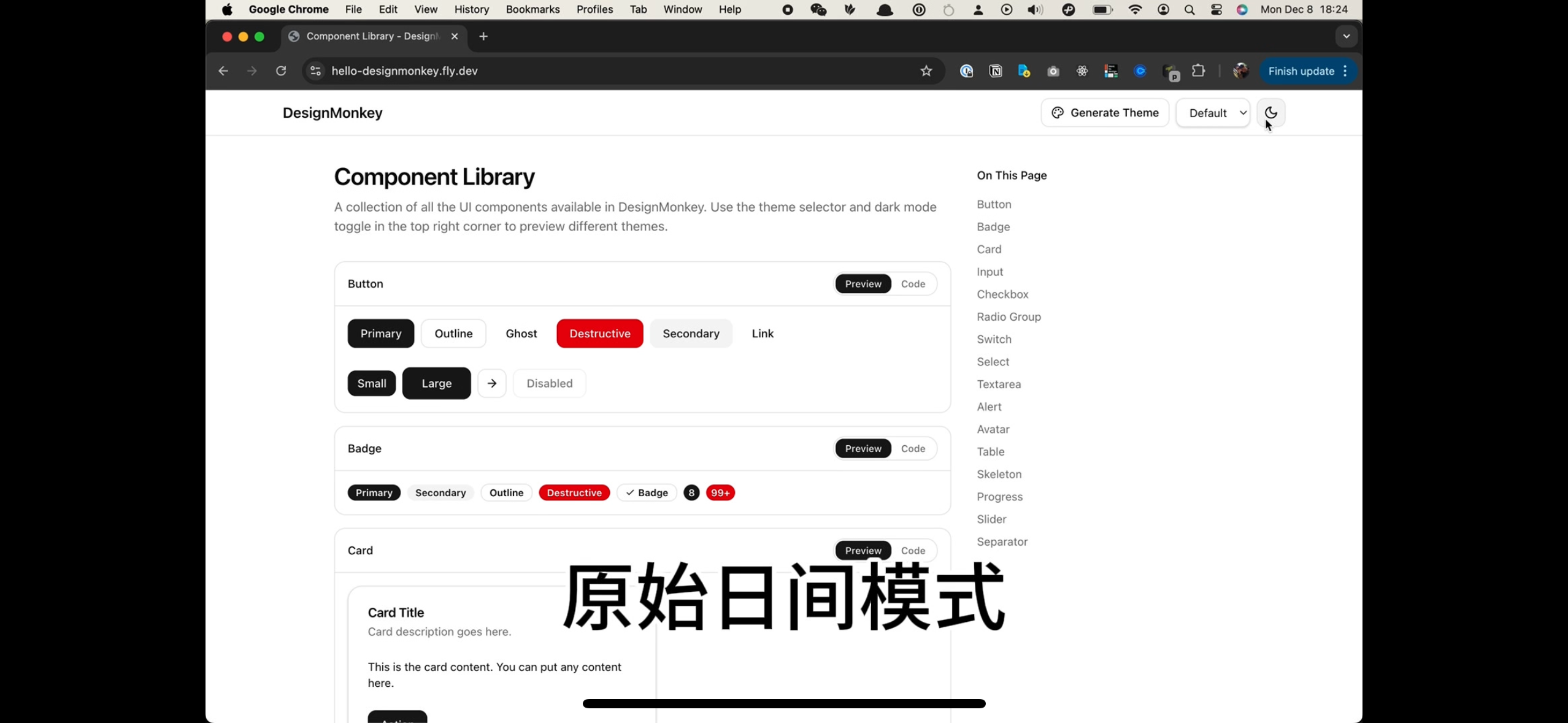Expand the Chrome tab search chevron
The height and width of the screenshot is (723, 1568).
(1346, 36)
